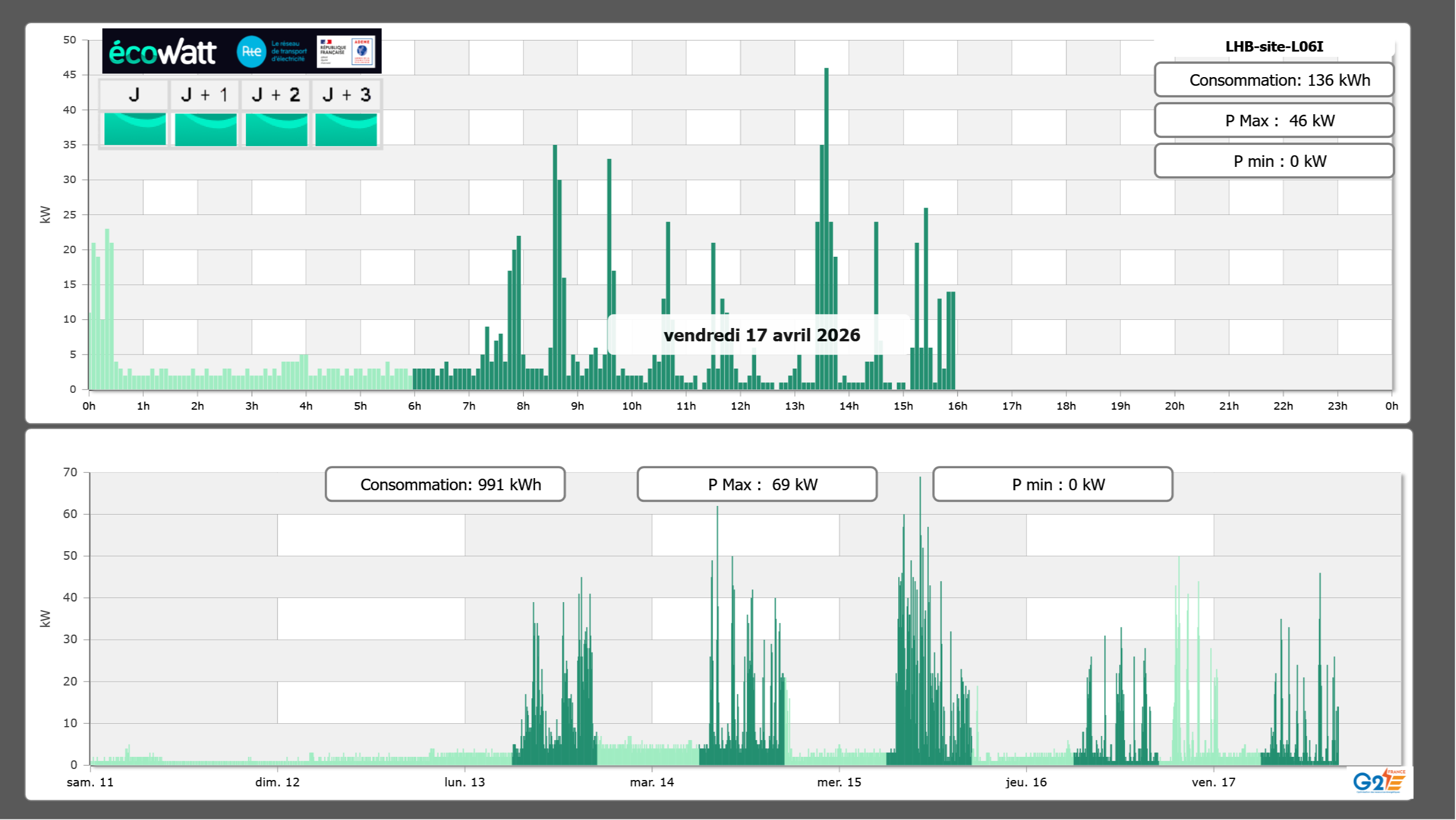Click the P Max : 46 kW box
Viewport: 1456px width, 820px height.
(x=1273, y=121)
